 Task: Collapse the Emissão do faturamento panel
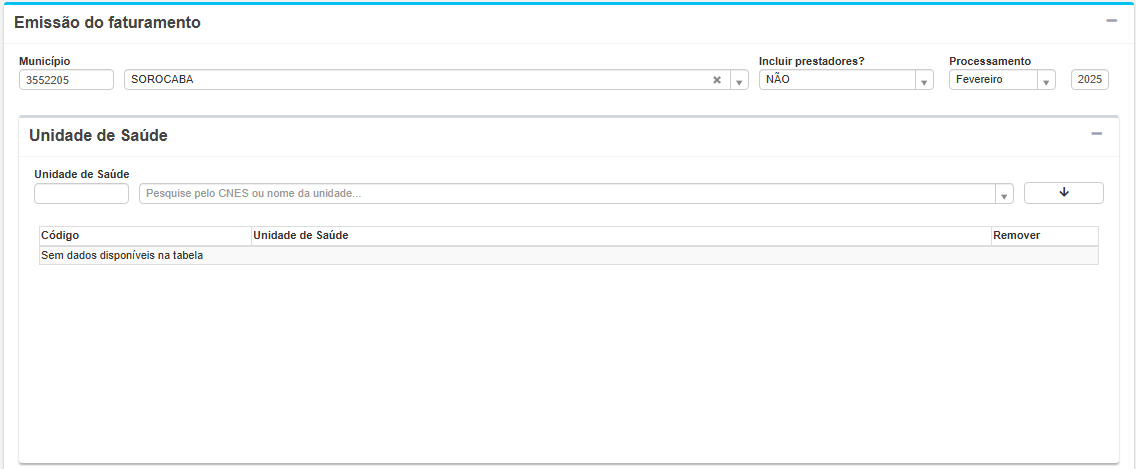pyautogui.click(x=1111, y=21)
